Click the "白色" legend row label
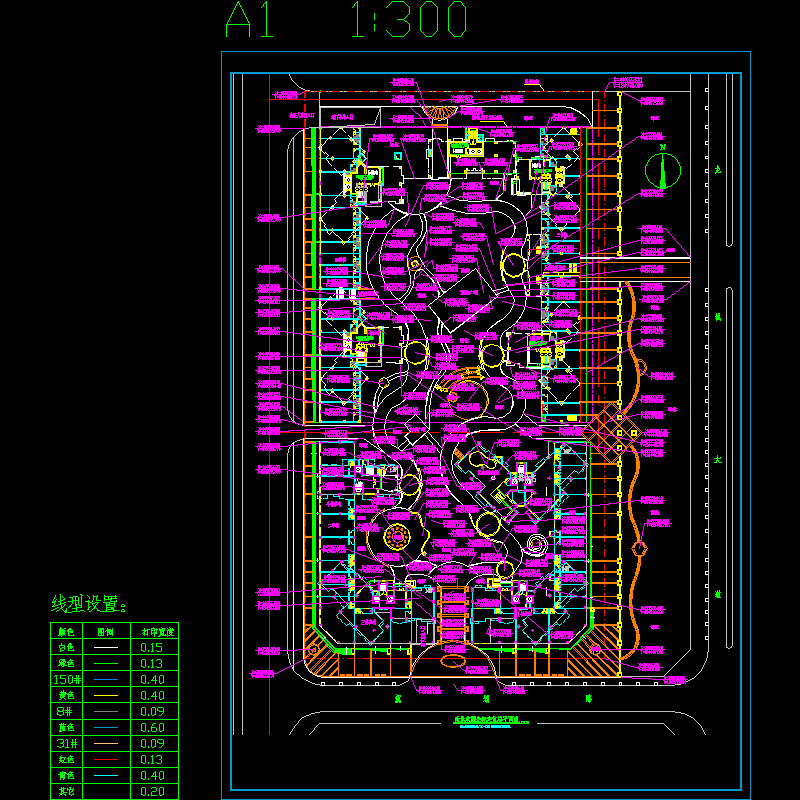This screenshot has width=800, height=800. [x=66, y=647]
